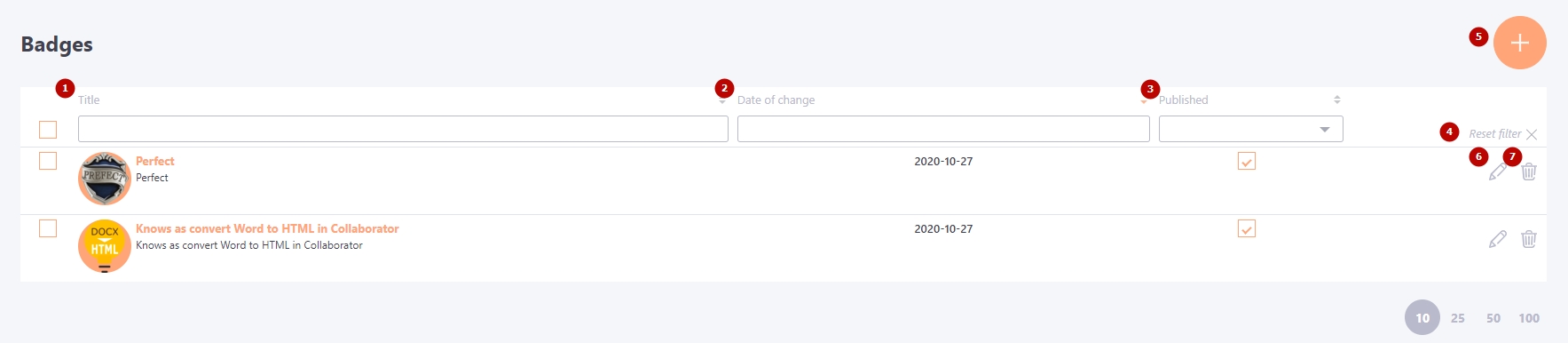Edit the Word to HTML badge

pyautogui.click(x=1498, y=239)
